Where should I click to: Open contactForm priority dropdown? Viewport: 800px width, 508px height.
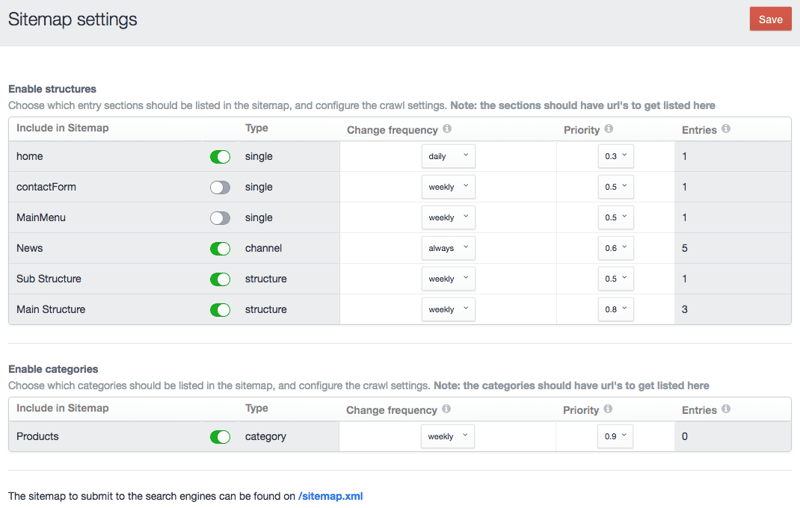(x=616, y=187)
